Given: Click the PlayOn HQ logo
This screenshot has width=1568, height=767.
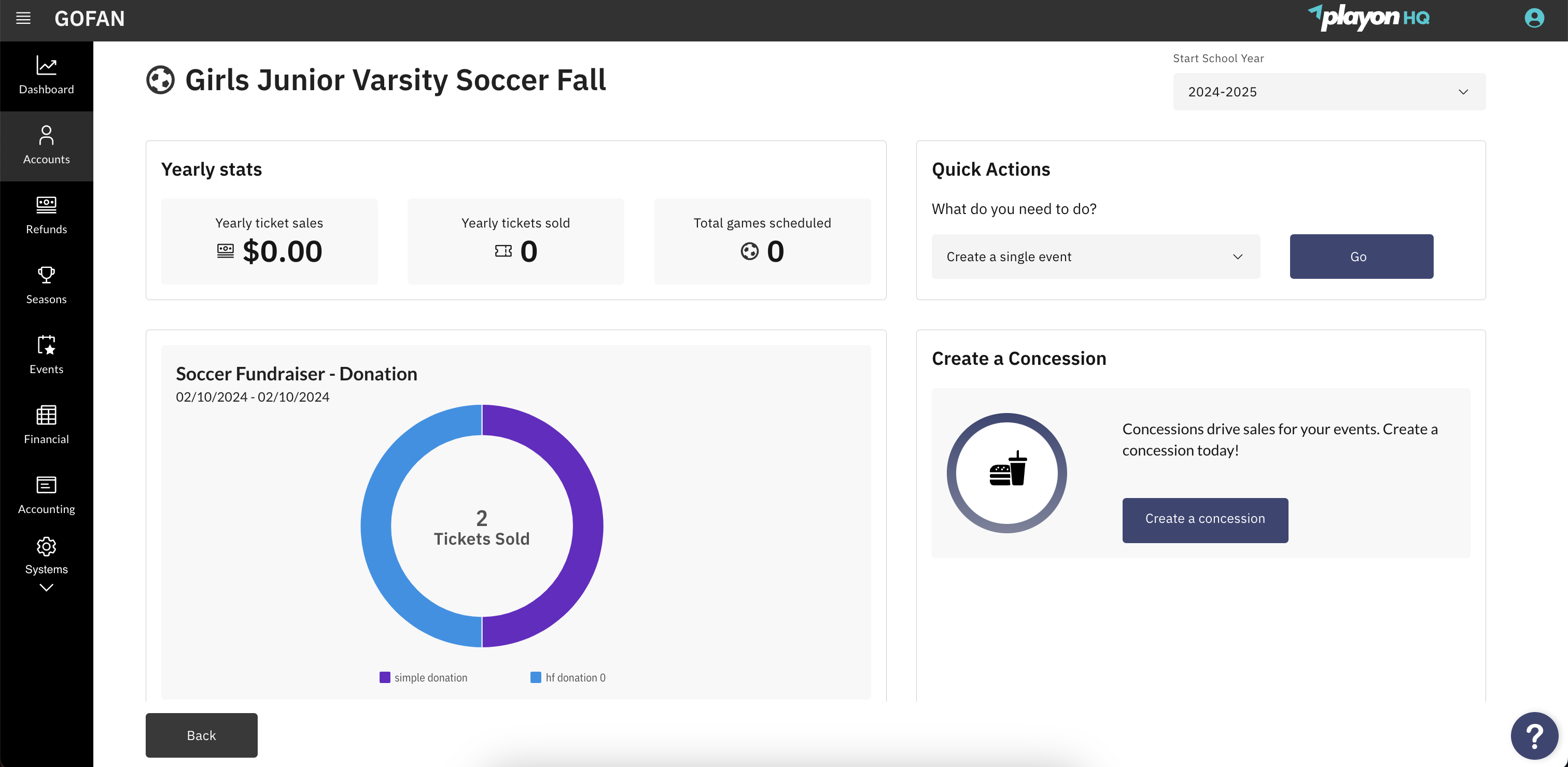Looking at the screenshot, I should pyautogui.click(x=1368, y=17).
